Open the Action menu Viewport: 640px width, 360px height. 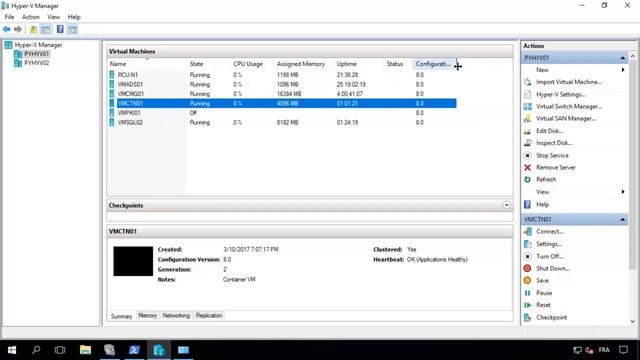pos(31,17)
